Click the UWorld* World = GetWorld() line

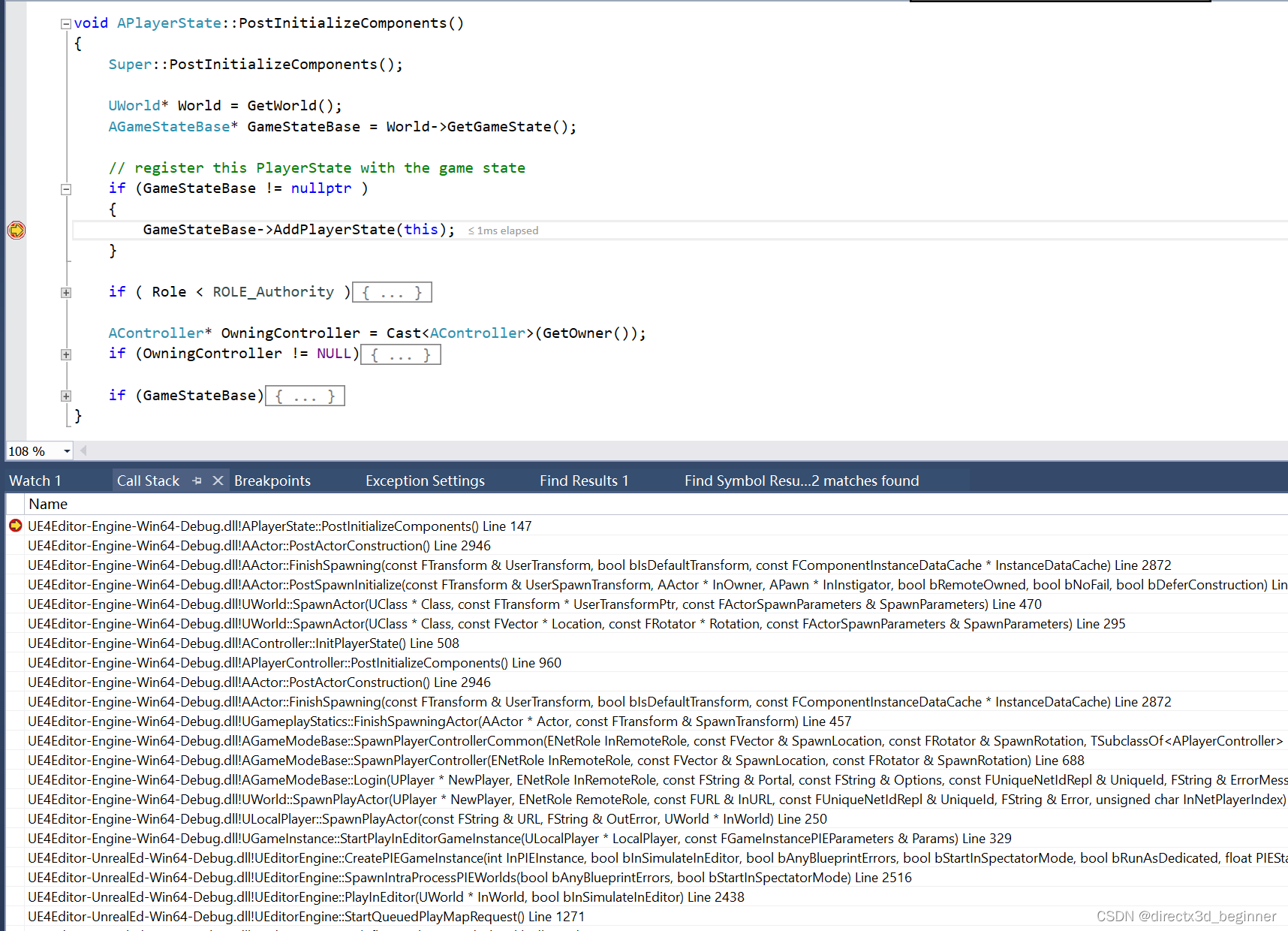click(x=225, y=106)
